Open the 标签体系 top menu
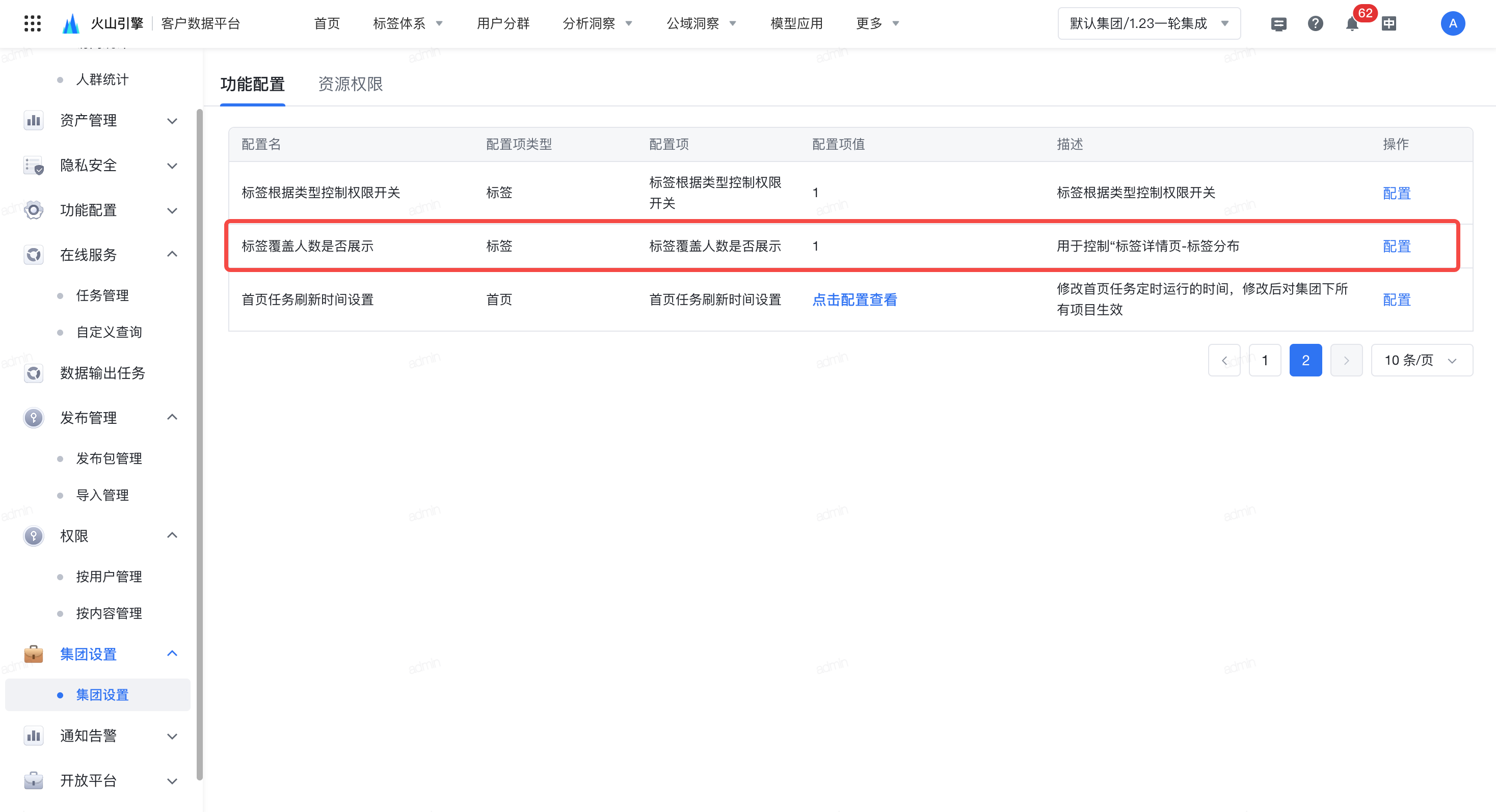Viewport: 1496px width, 812px height. tap(408, 23)
